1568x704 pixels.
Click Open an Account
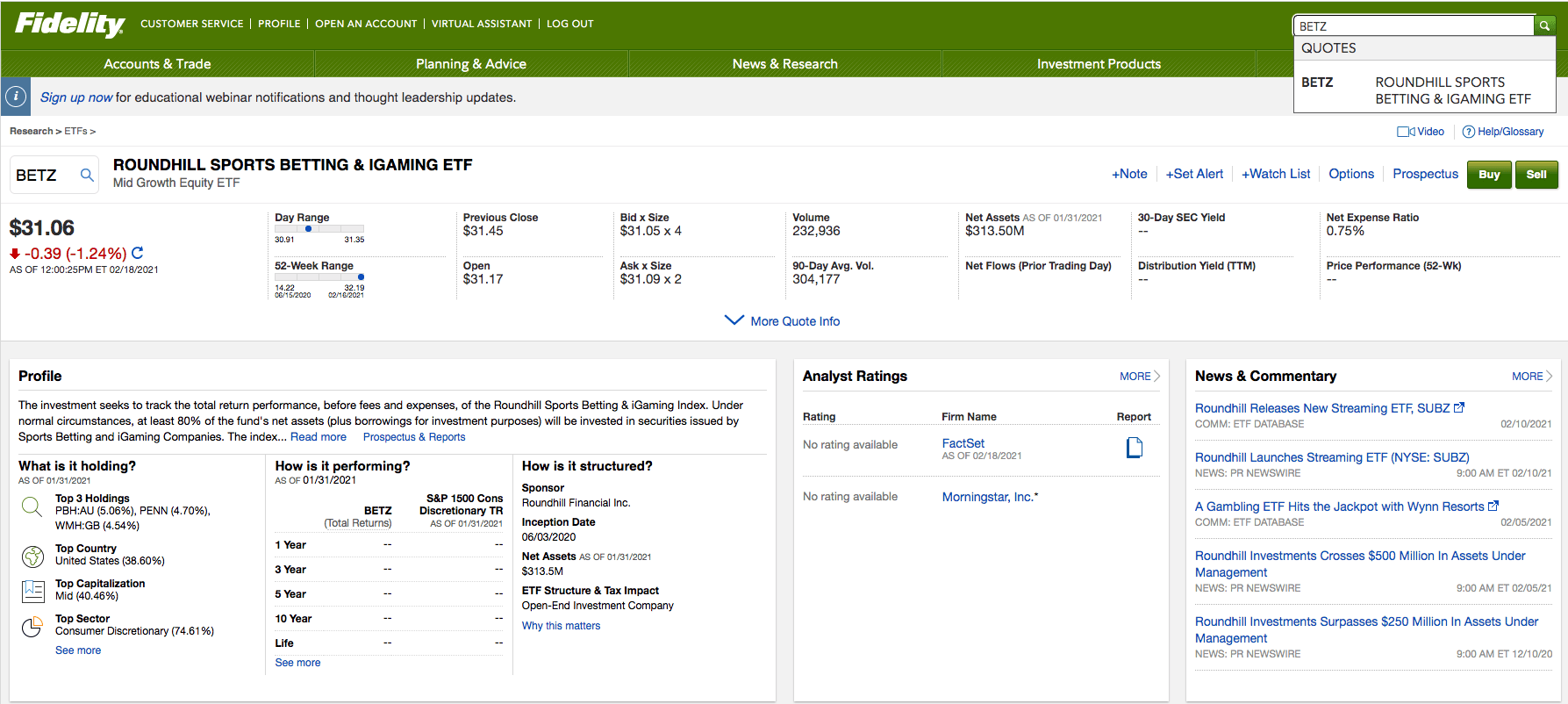366,24
